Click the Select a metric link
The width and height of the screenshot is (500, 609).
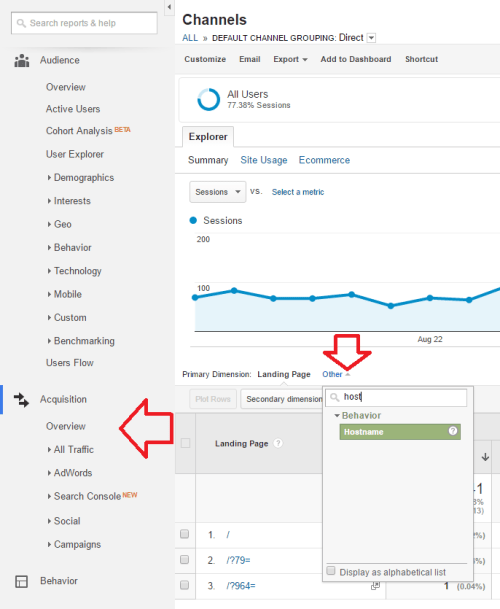click(x=298, y=192)
